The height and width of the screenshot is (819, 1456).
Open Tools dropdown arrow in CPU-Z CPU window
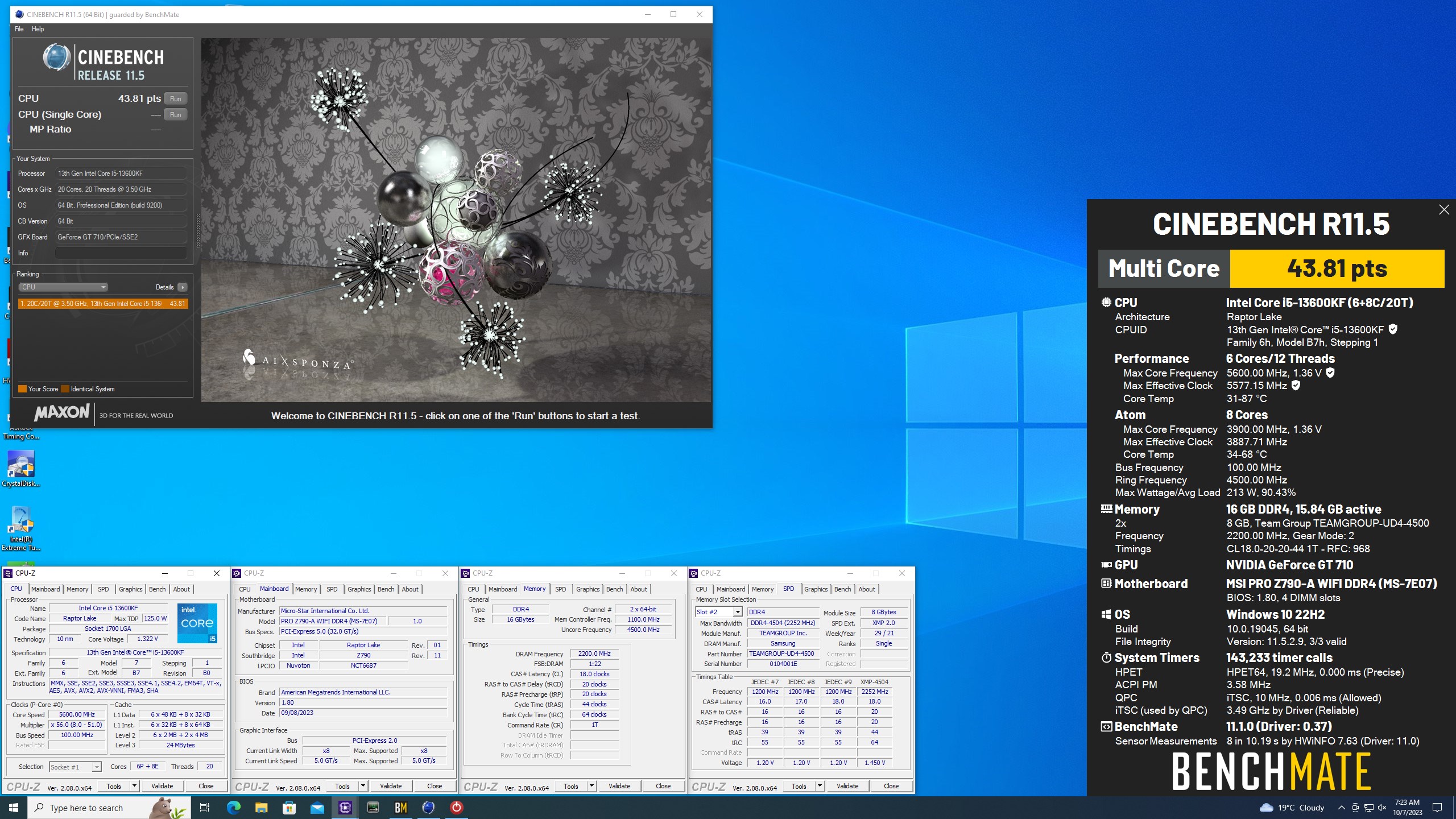coord(135,786)
